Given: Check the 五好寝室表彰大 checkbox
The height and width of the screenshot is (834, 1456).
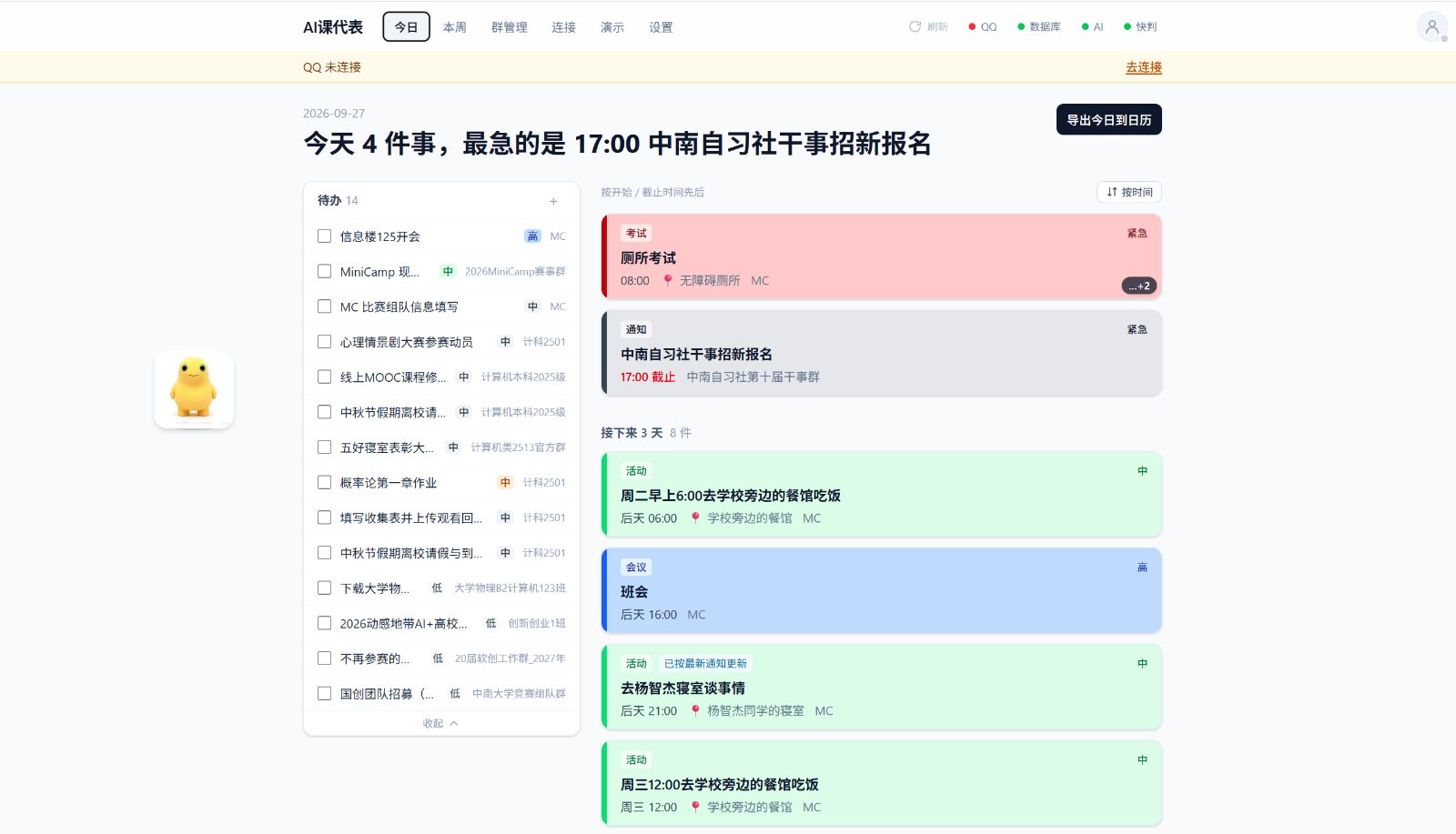Looking at the screenshot, I should (x=324, y=447).
